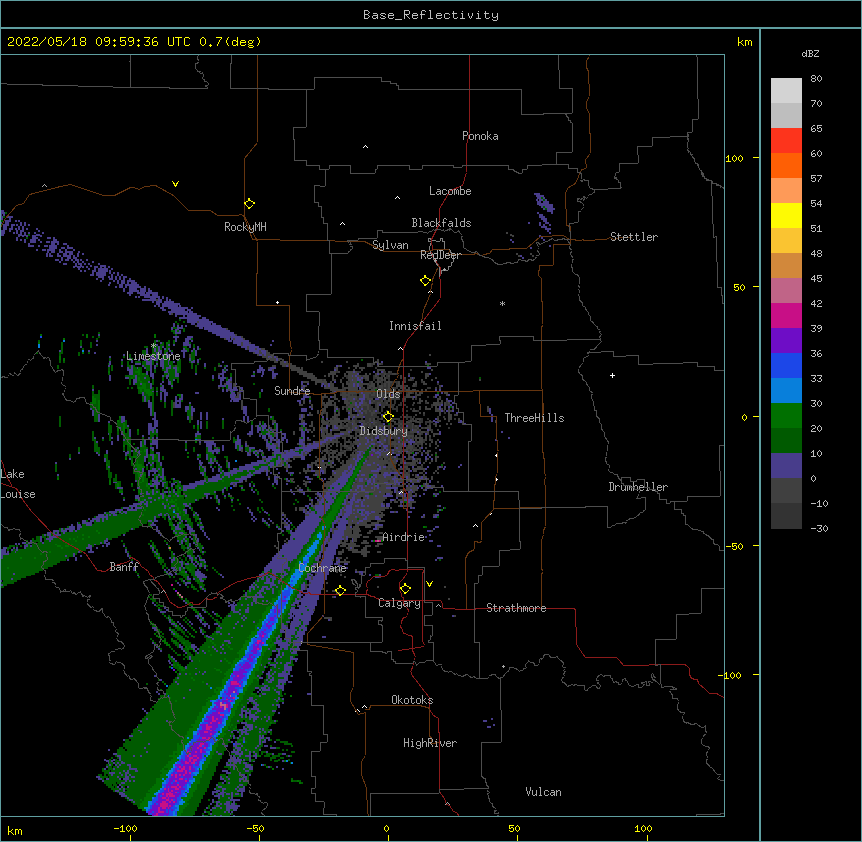Click the yellow radar-site diamond between Olds and Didsbury
Image resolution: width=862 pixels, height=842 pixels.
point(388,417)
